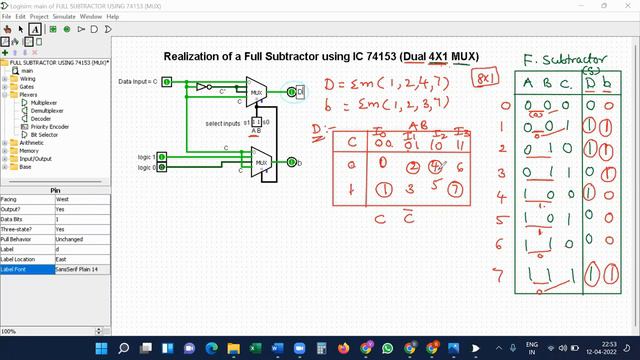Open WhatsApp from taskbar
Screen dimensions: 640x360
[388, 349]
